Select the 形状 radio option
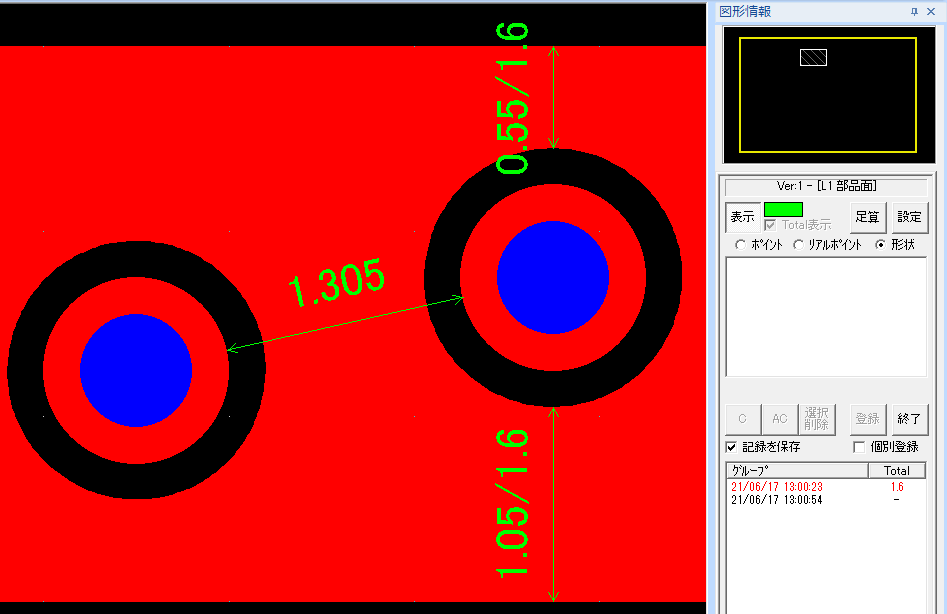Image resolution: width=947 pixels, height=614 pixels. click(x=881, y=245)
